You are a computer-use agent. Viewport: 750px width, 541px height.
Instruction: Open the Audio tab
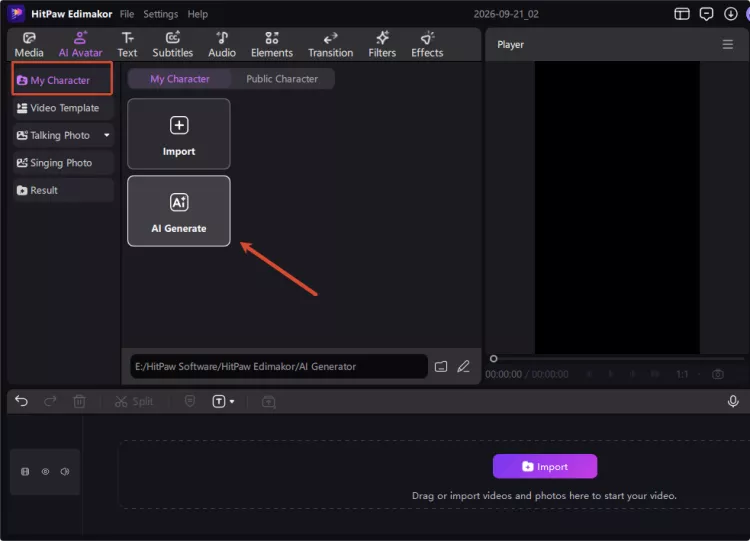coord(222,44)
